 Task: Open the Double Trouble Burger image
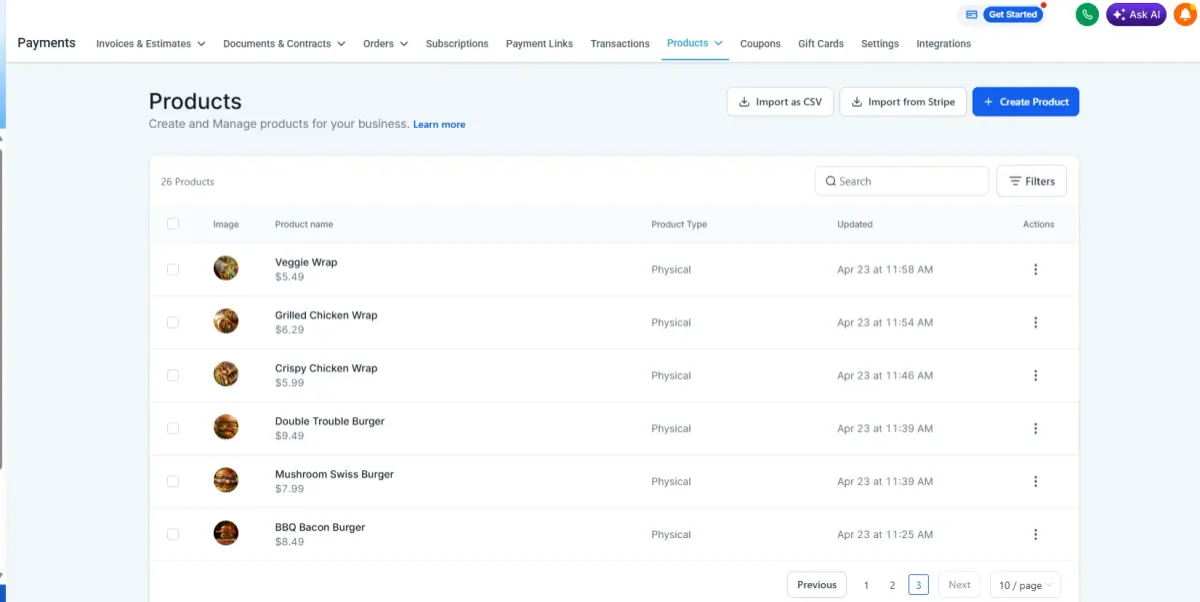click(x=226, y=427)
